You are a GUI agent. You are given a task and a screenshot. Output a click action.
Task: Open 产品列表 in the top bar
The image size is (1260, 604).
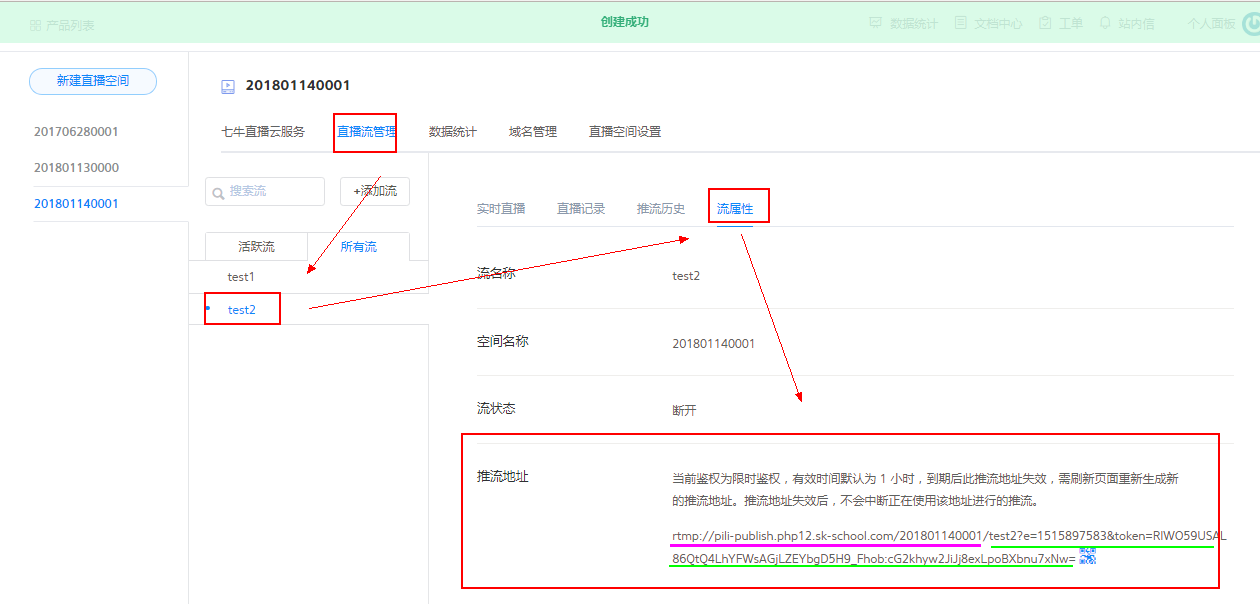62,24
